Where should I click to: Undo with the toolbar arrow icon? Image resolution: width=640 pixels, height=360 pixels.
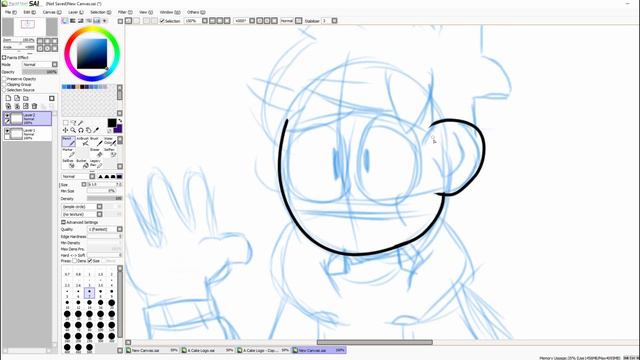coord(129,20)
